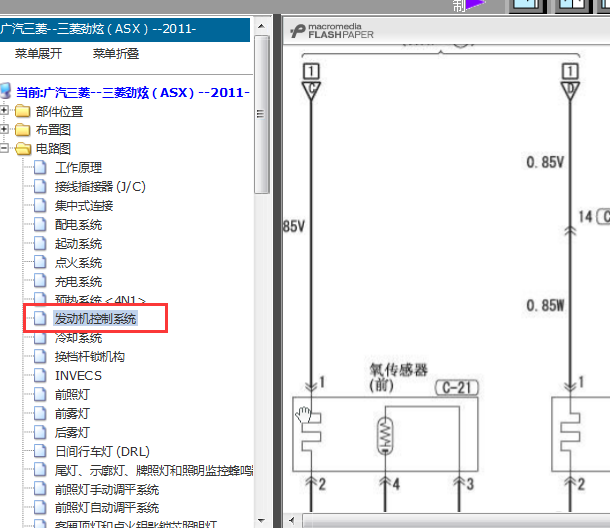Select 发动机控制系统 in the tree

click(x=95, y=319)
